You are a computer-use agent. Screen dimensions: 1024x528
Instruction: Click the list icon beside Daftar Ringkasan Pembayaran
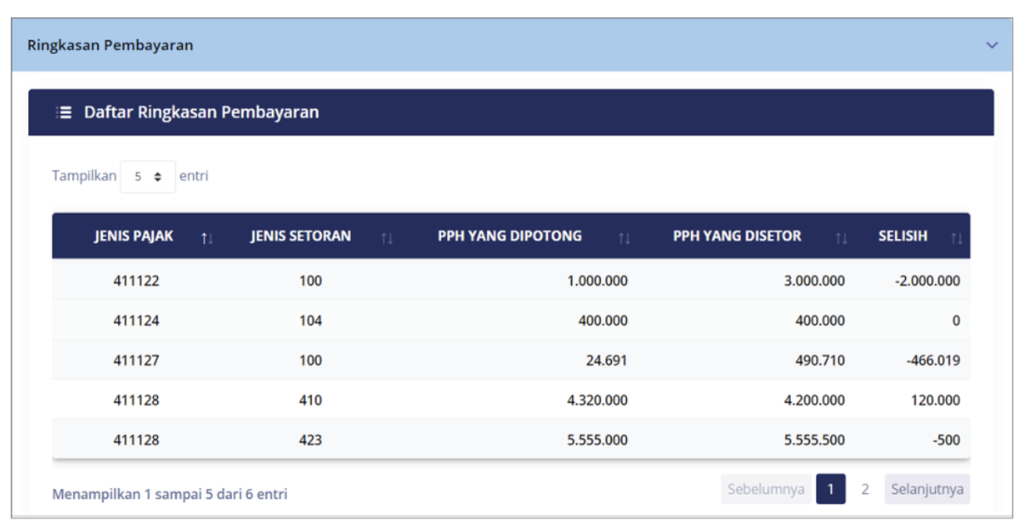[x=64, y=113]
